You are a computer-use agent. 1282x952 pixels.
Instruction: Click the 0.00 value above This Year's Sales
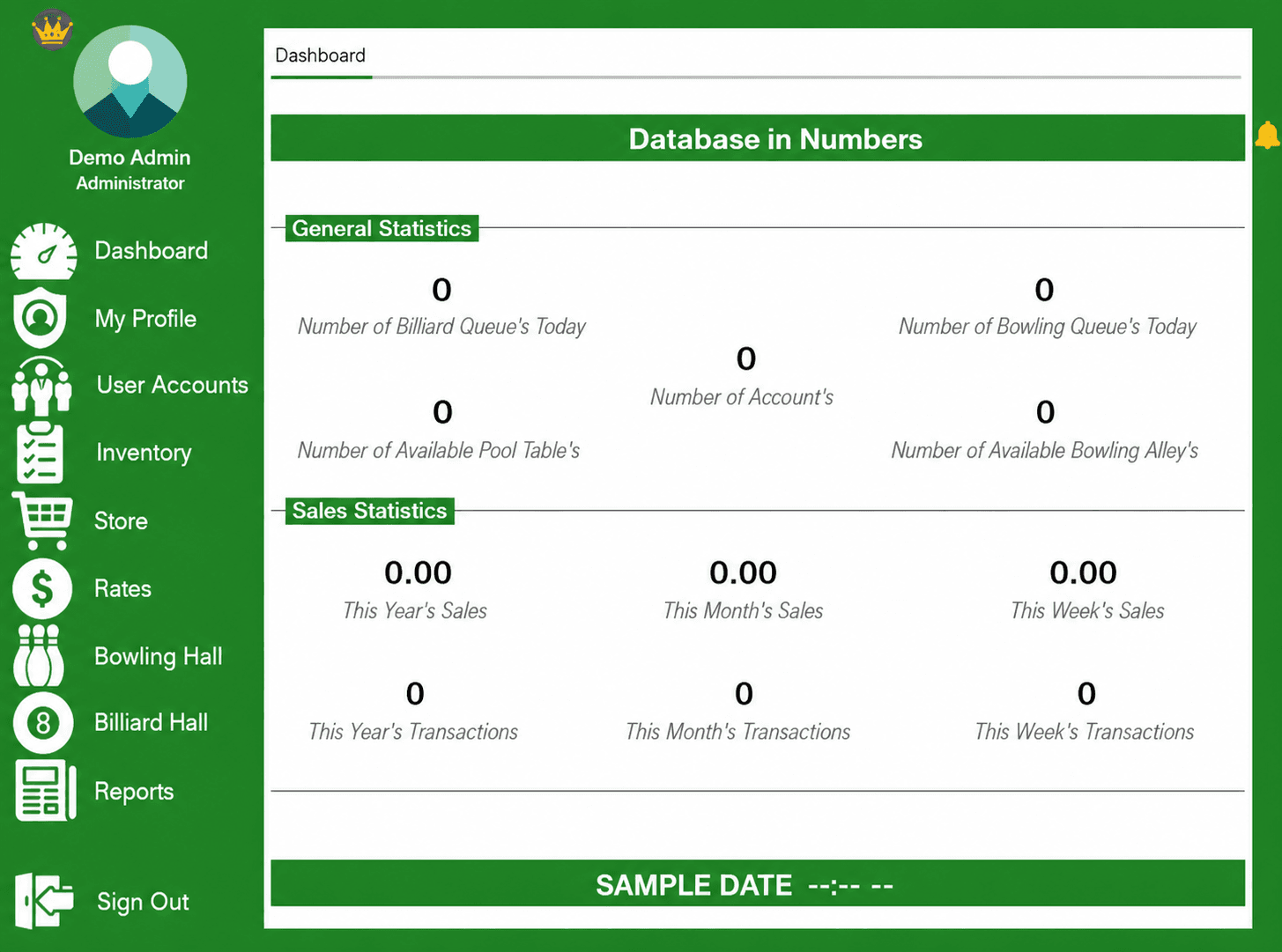tap(419, 573)
